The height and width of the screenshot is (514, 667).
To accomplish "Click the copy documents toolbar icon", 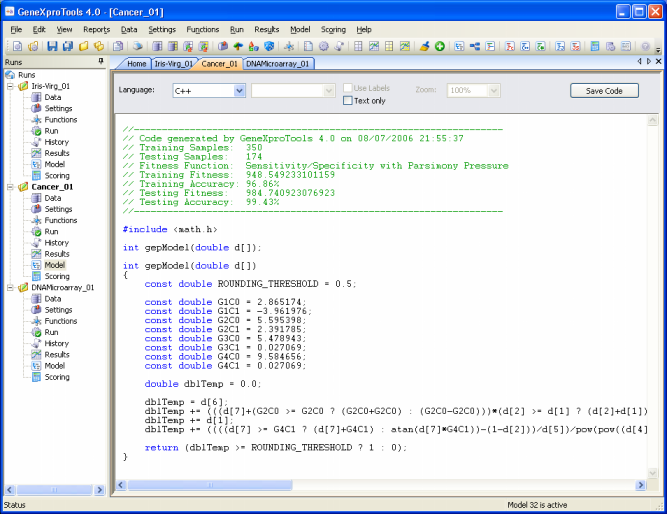I will pyautogui.click(x=118, y=46).
